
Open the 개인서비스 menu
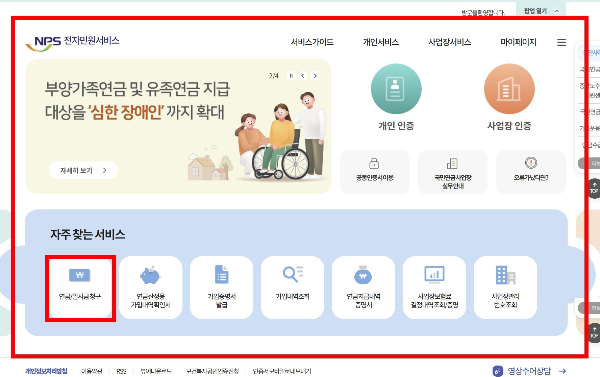click(x=381, y=42)
